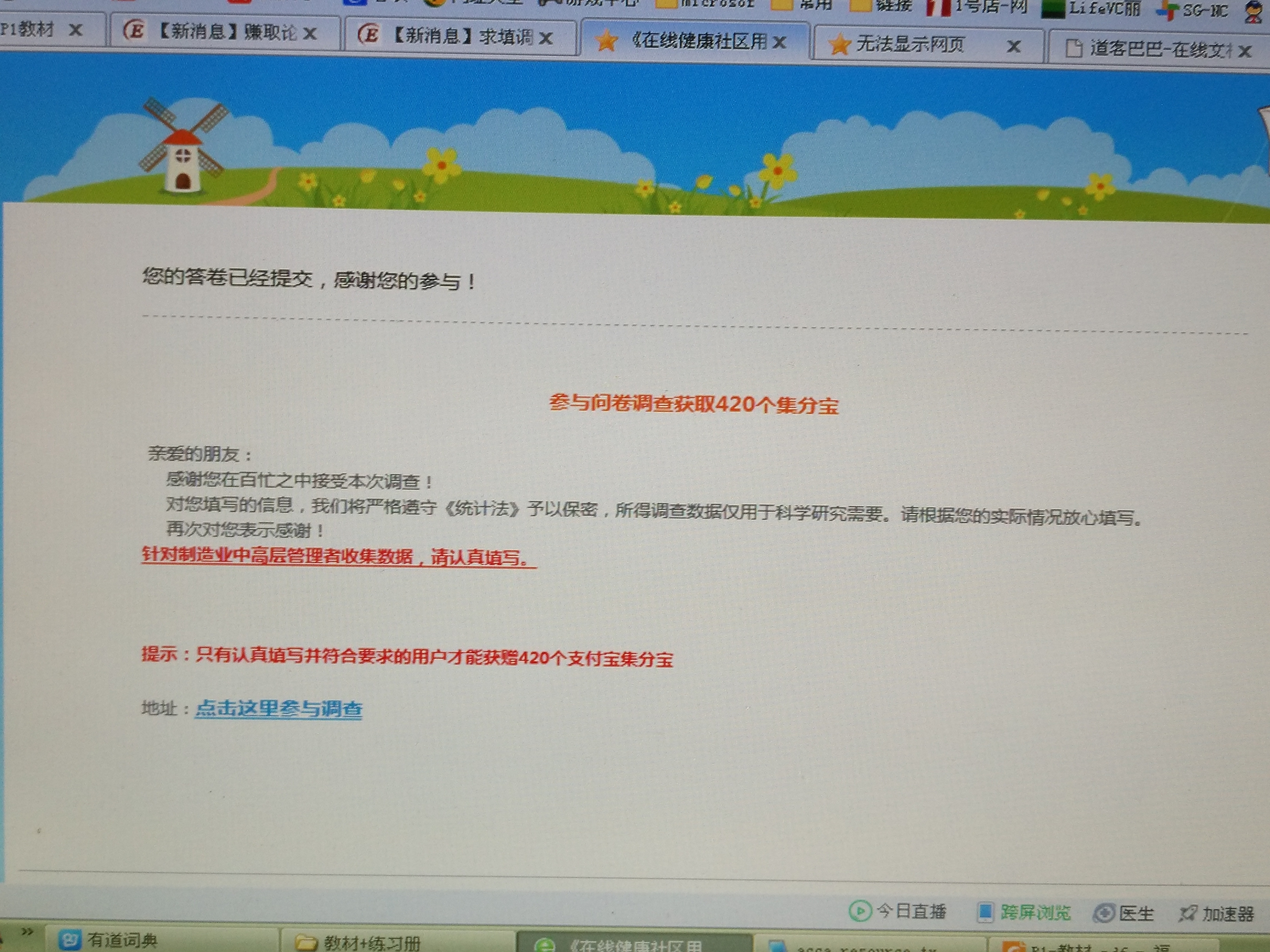The width and height of the screenshot is (1270, 952).
Task: Click the LifeVC bookmark icon
Action: coord(1054,9)
